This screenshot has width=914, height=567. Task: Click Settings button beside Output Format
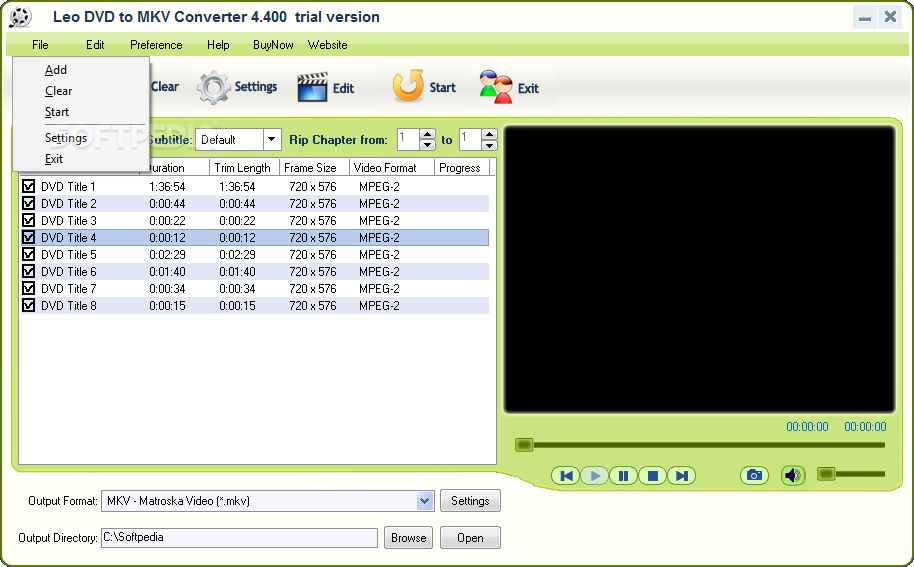tap(470, 501)
